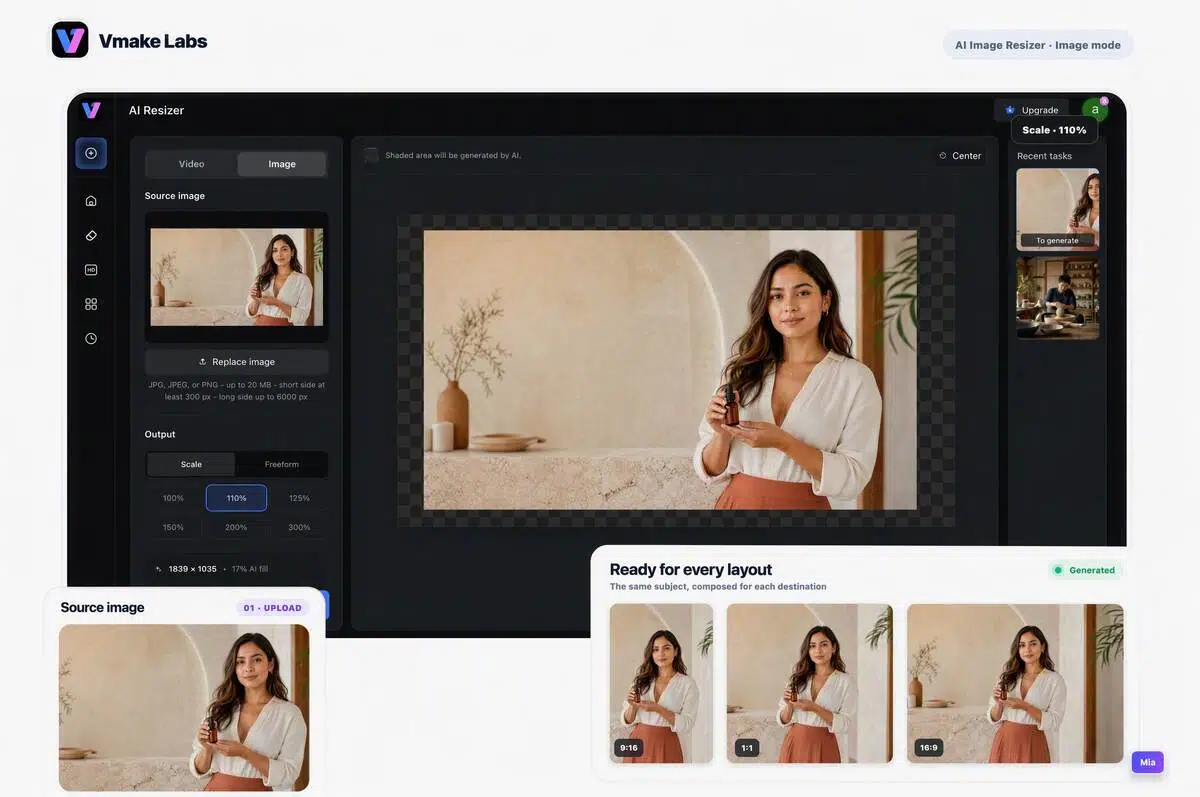Select the plus create icon in sidebar
1200x797 pixels.
pos(91,153)
